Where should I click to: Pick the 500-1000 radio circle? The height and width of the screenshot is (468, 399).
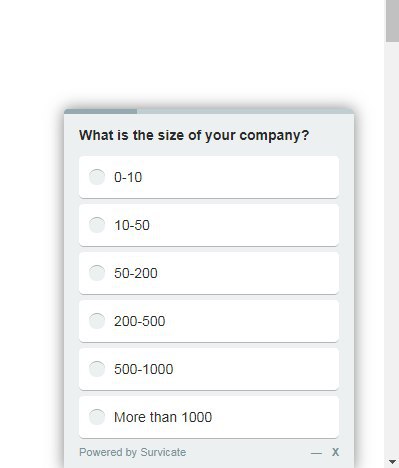click(x=97, y=369)
